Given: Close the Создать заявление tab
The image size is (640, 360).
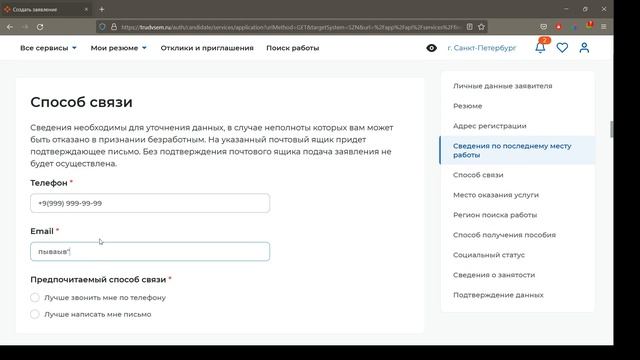Looking at the screenshot, I should pos(86,9).
